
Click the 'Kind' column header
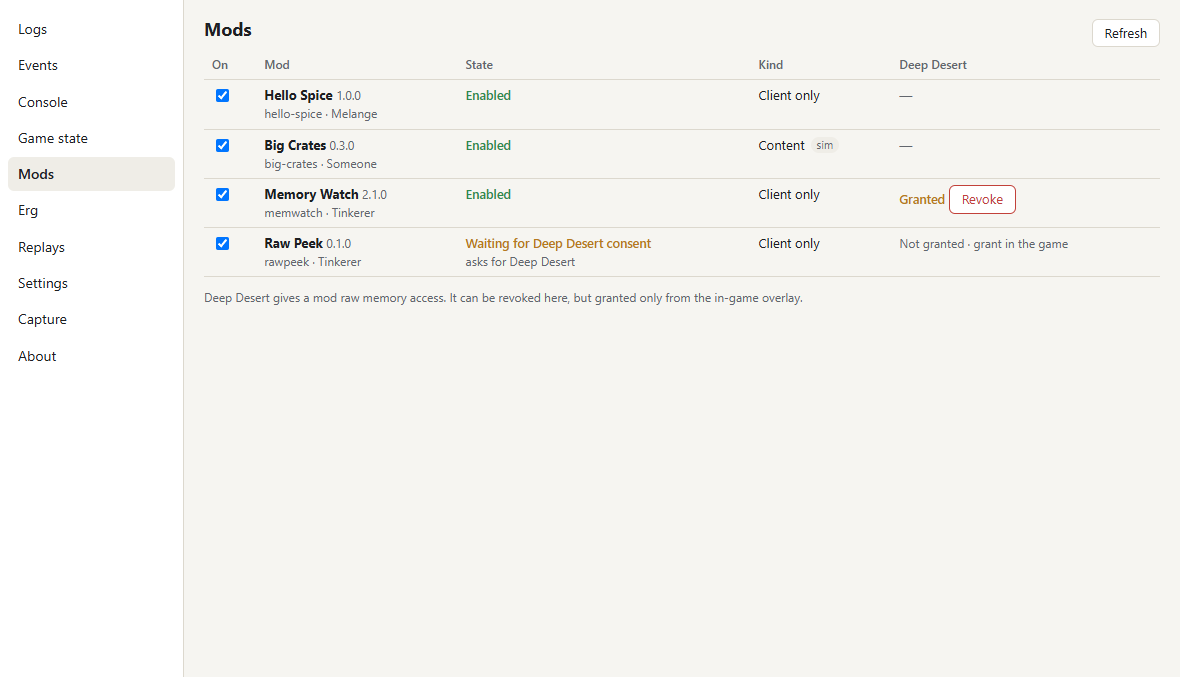[771, 65]
